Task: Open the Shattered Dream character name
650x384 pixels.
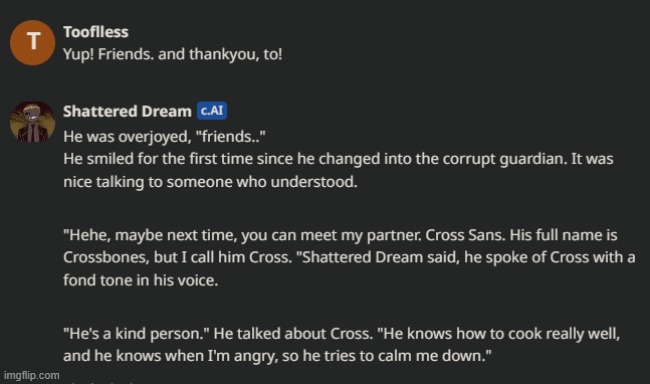Action: [127, 111]
